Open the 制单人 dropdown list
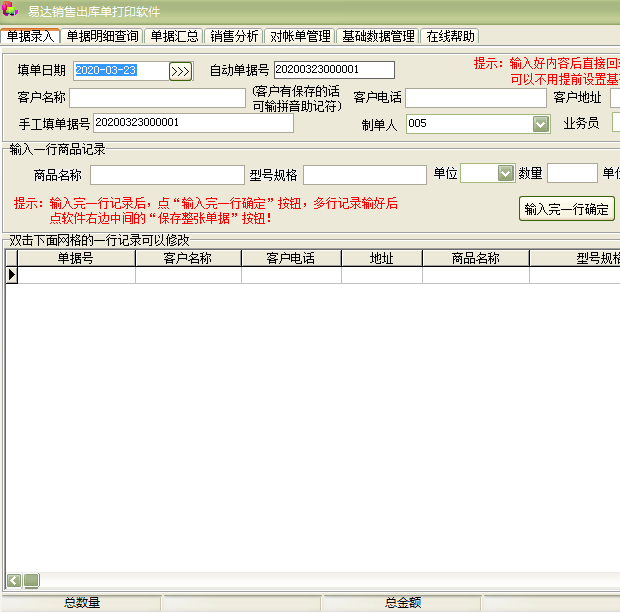Screen dimensions: 620x613 tap(540, 124)
